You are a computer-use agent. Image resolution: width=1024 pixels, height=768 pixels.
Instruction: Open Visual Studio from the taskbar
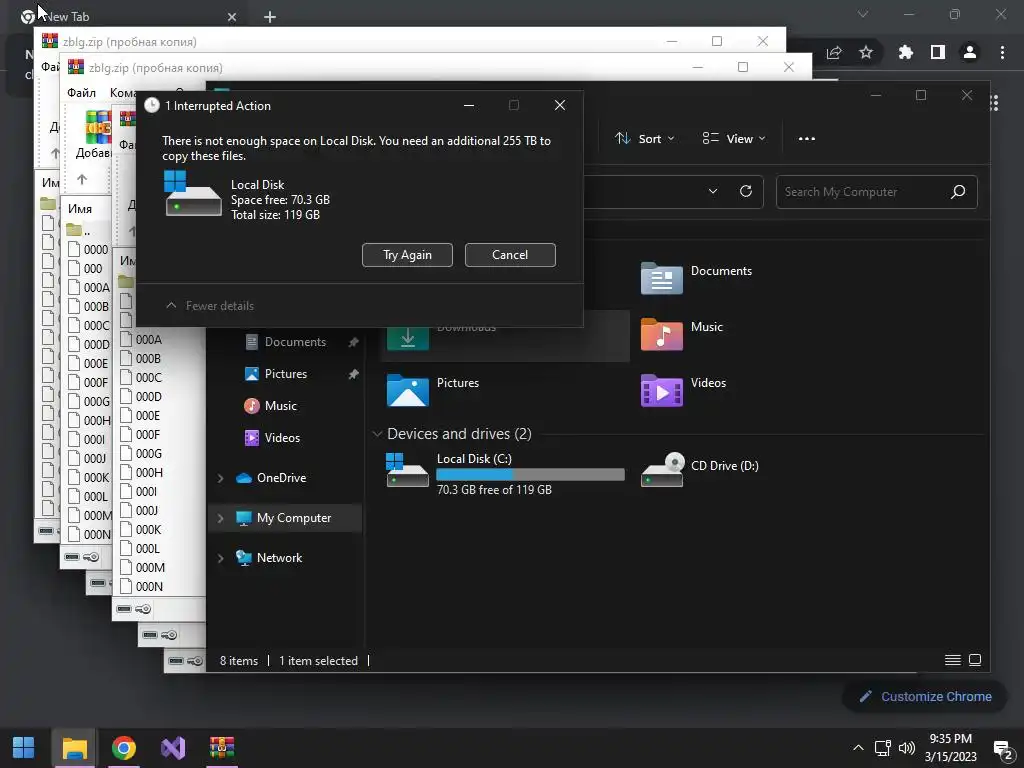[x=173, y=748]
